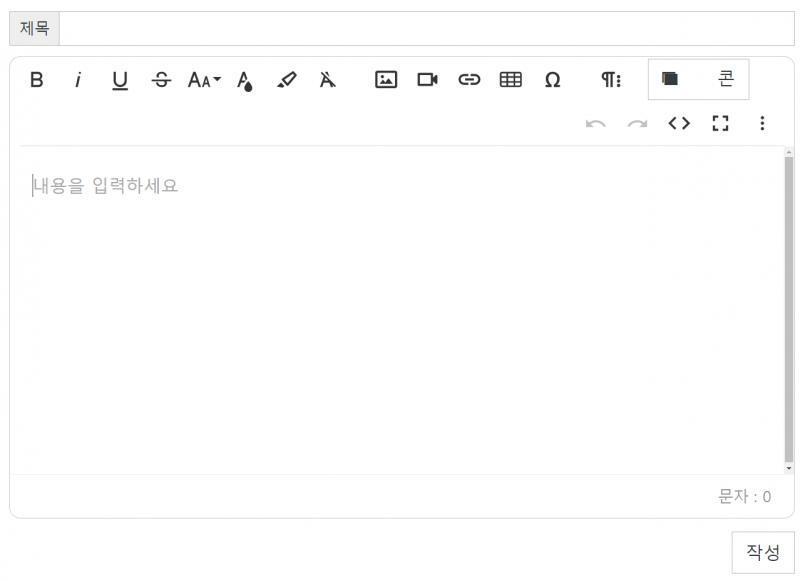Switch to HTML code view
The image size is (800, 581).
click(679, 123)
